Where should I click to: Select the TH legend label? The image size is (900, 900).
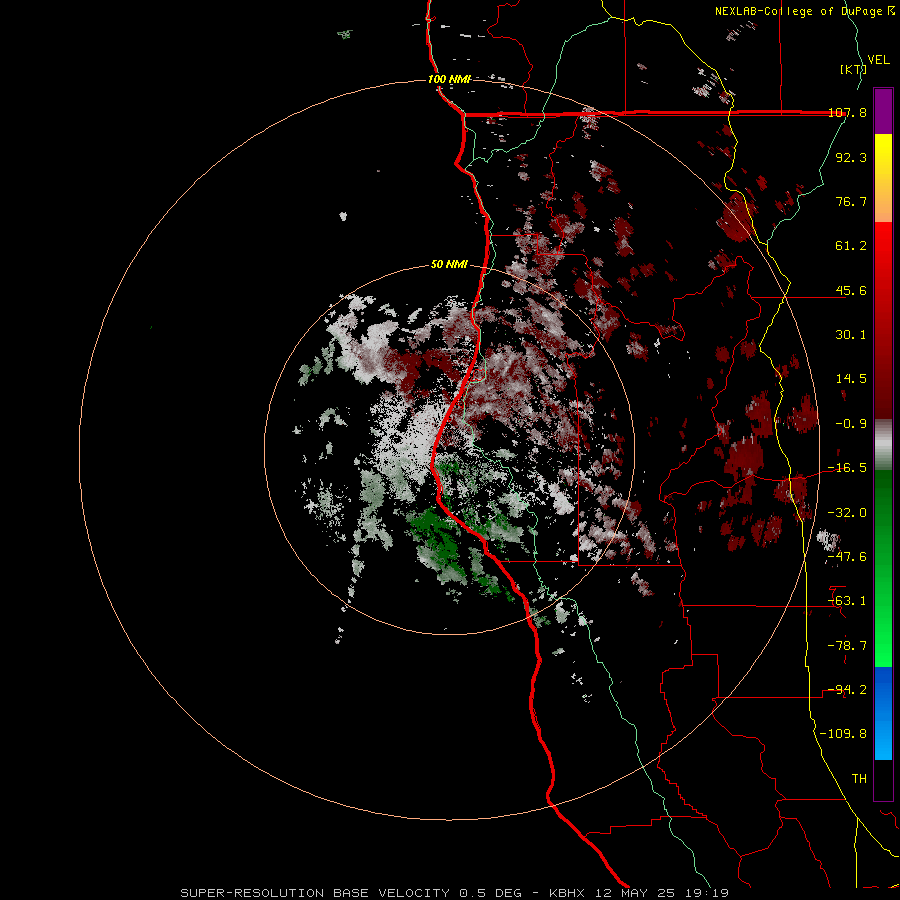tap(859, 779)
